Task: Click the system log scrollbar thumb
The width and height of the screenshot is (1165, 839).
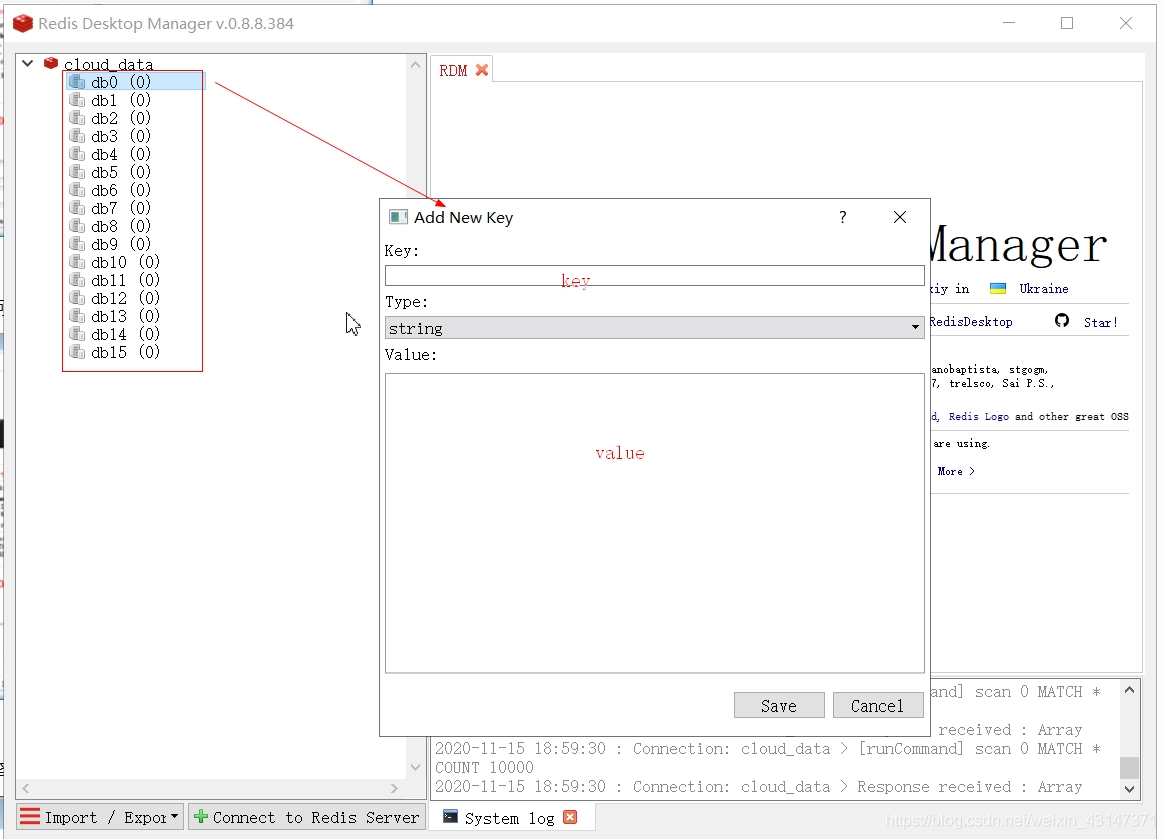Action: [1129, 768]
